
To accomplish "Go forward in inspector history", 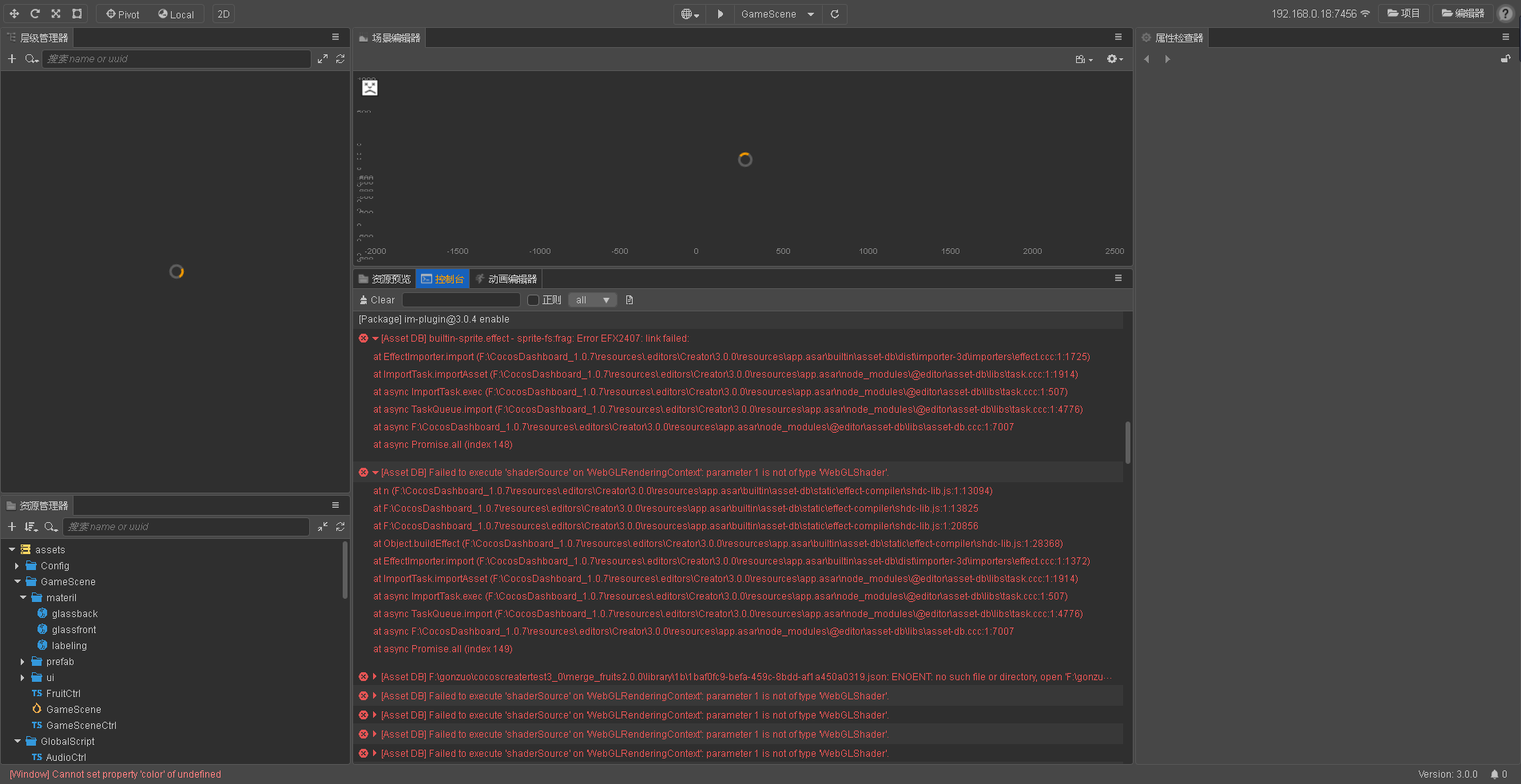I will [x=1167, y=59].
